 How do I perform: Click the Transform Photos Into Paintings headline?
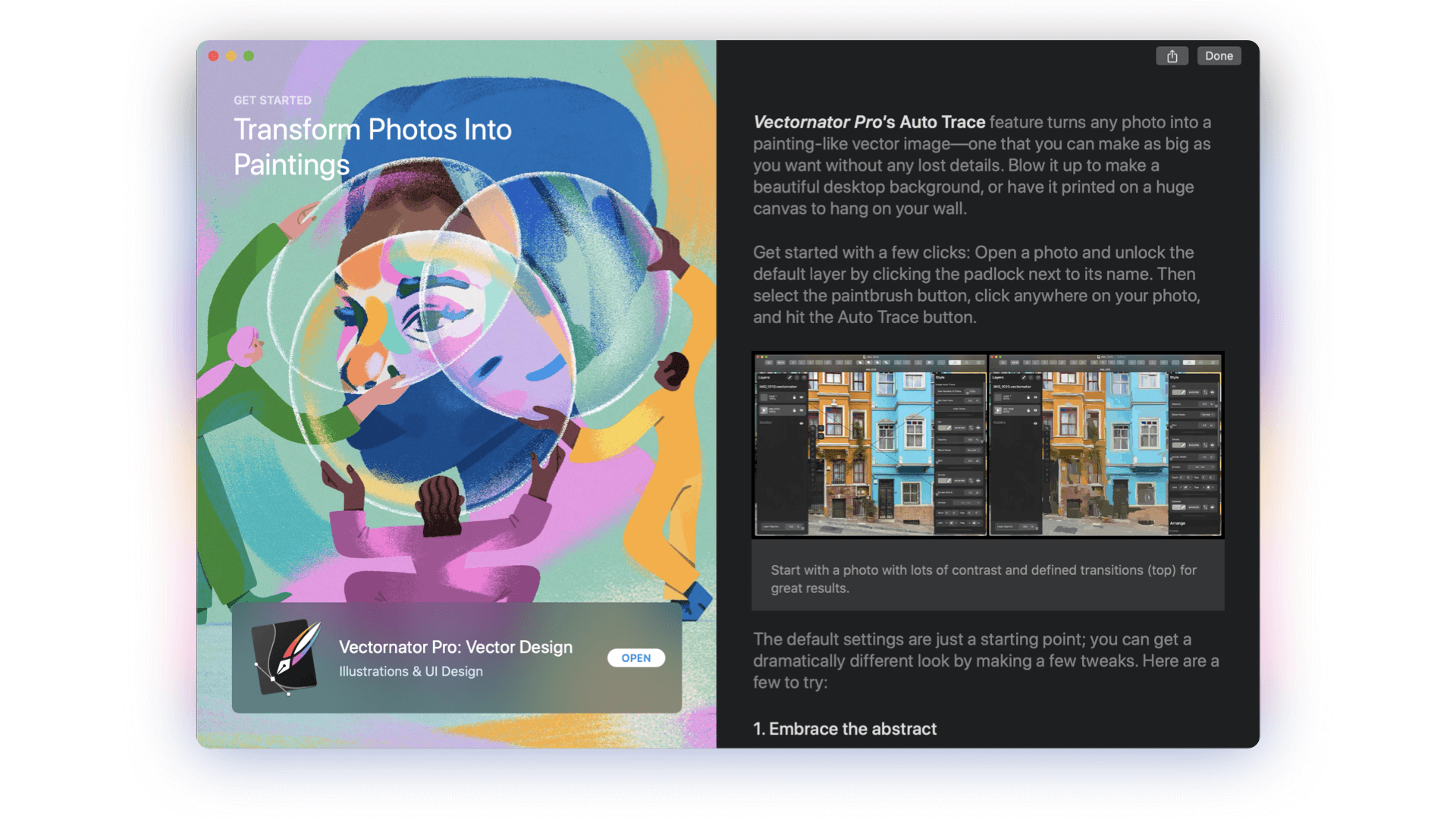point(372,147)
